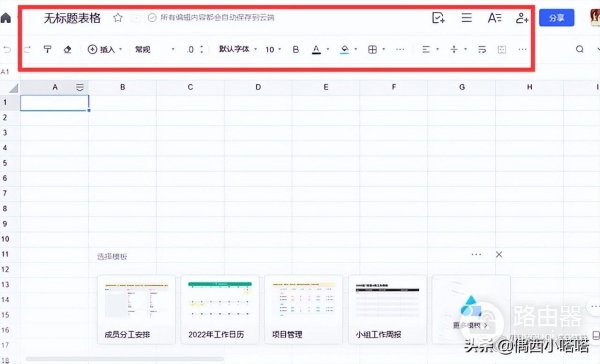Open the A-with-lines text display icon
600x364 pixels.
pyautogui.click(x=494, y=18)
